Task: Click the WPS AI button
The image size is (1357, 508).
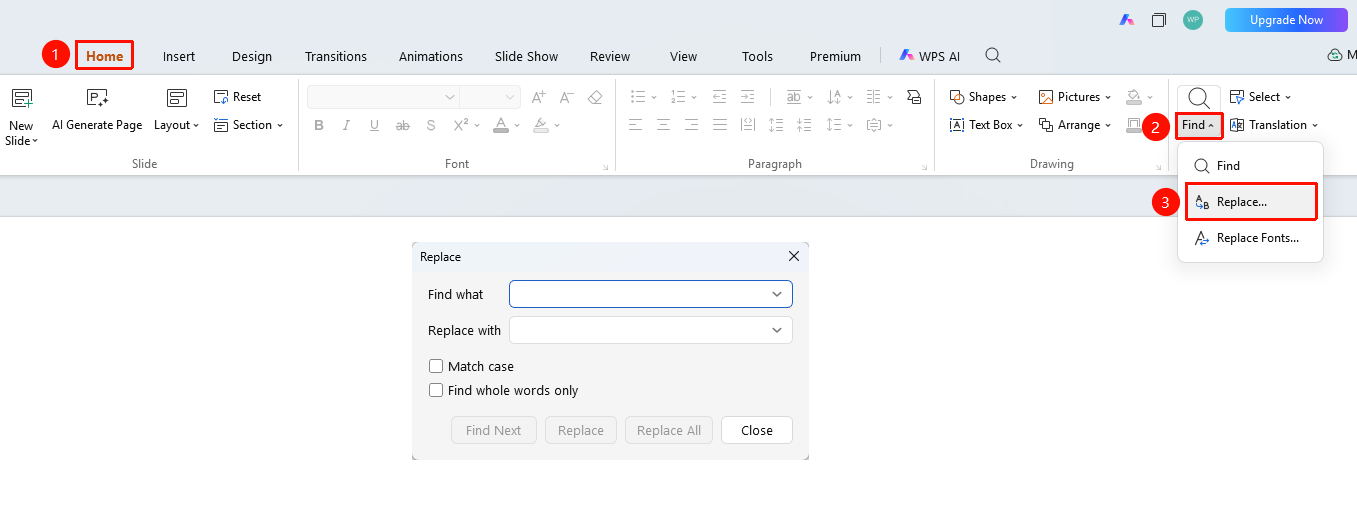Action: coord(929,56)
